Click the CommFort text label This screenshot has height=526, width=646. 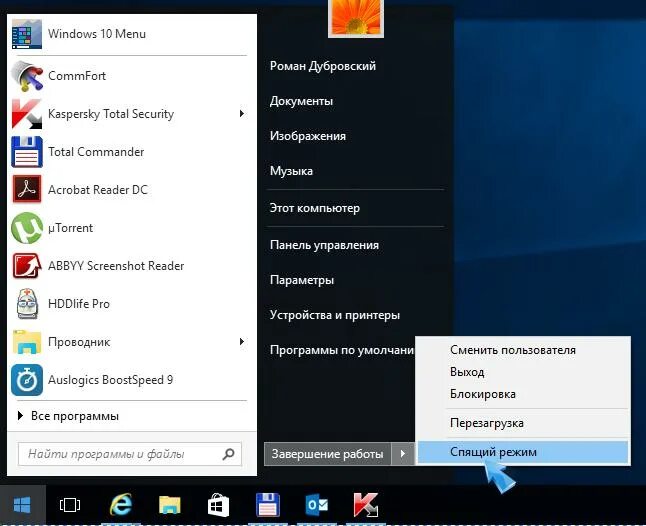coord(77,76)
